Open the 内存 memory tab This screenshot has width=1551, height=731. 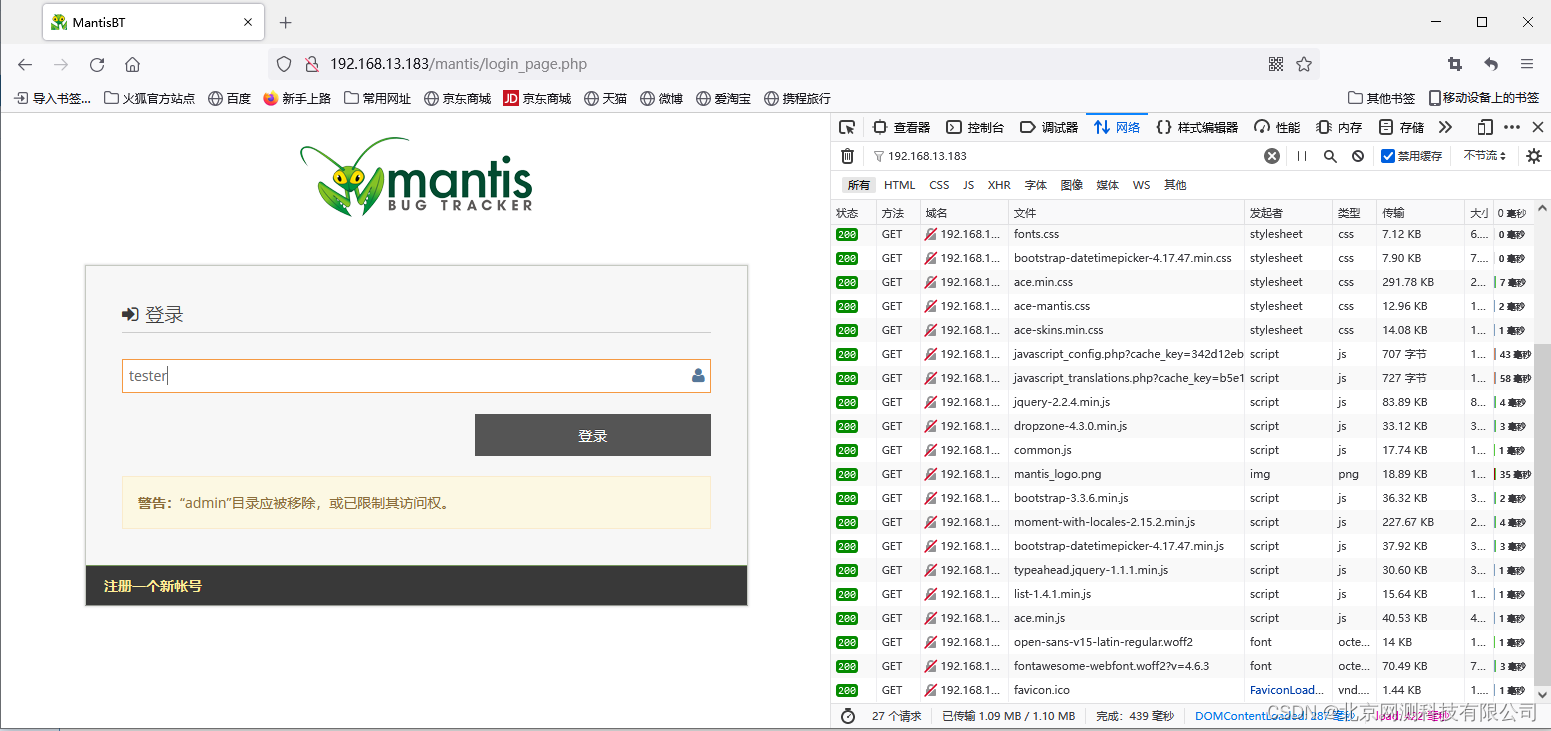coord(1339,127)
